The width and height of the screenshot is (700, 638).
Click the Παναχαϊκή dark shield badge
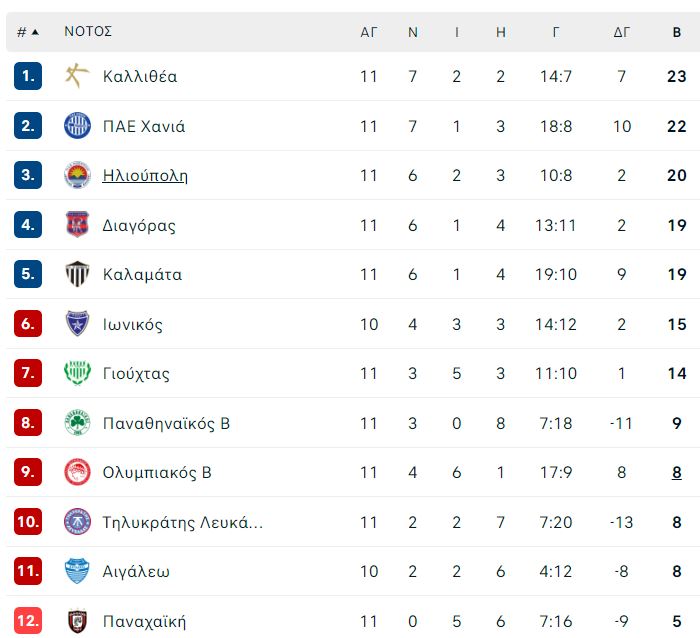tap(77, 621)
